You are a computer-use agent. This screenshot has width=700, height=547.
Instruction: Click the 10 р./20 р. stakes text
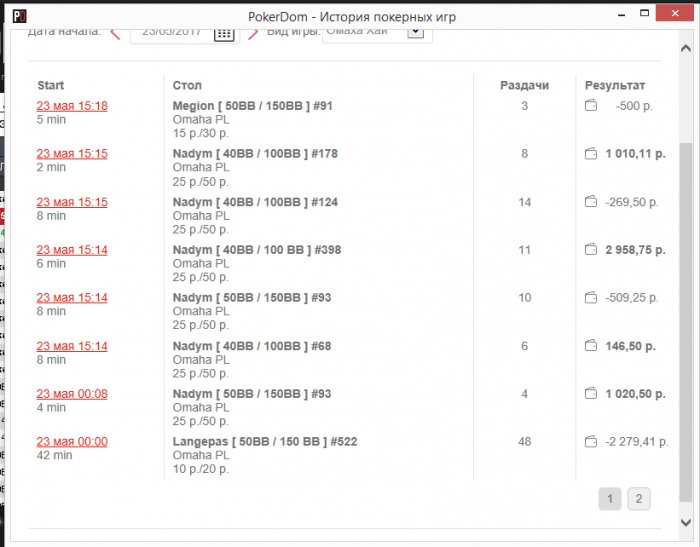pyautogui.click(x=200, y=469)
